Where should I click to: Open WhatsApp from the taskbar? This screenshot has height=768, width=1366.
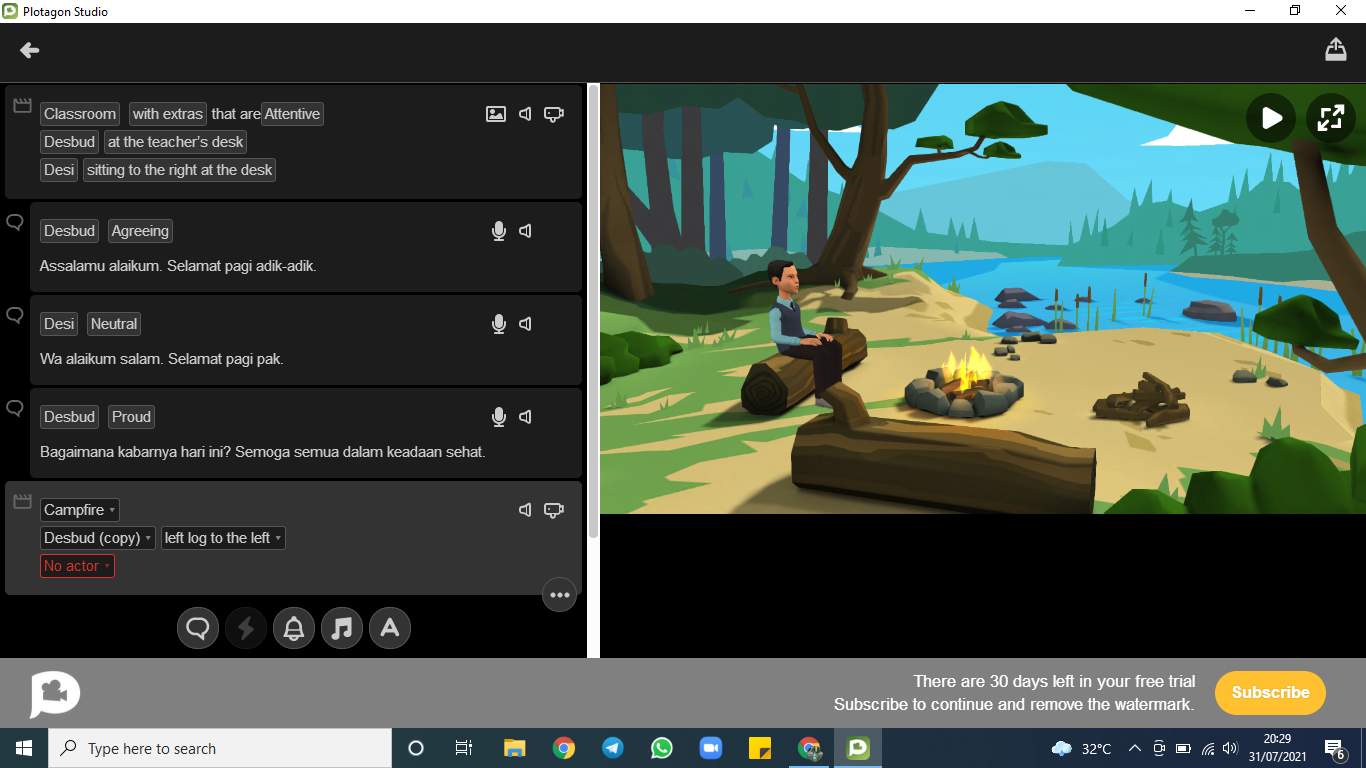[x=662, y=748]
